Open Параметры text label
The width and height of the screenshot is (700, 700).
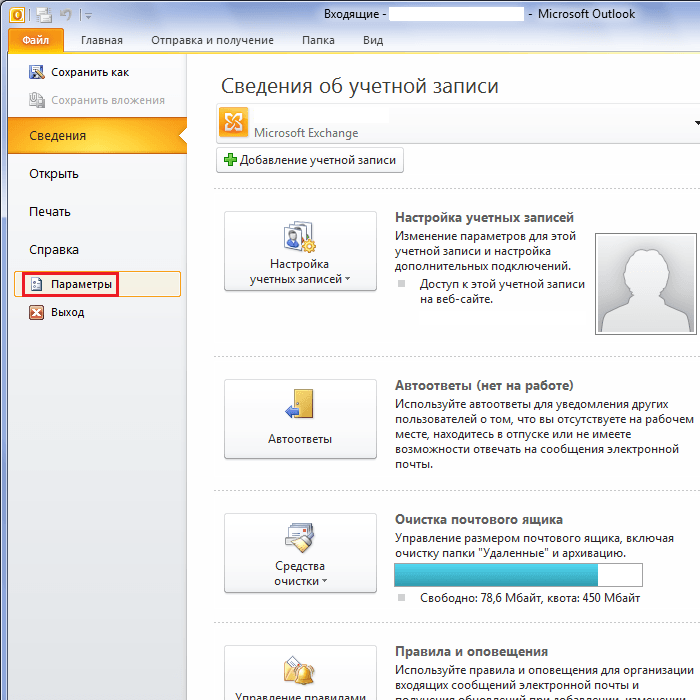click(x=81, y=284)
